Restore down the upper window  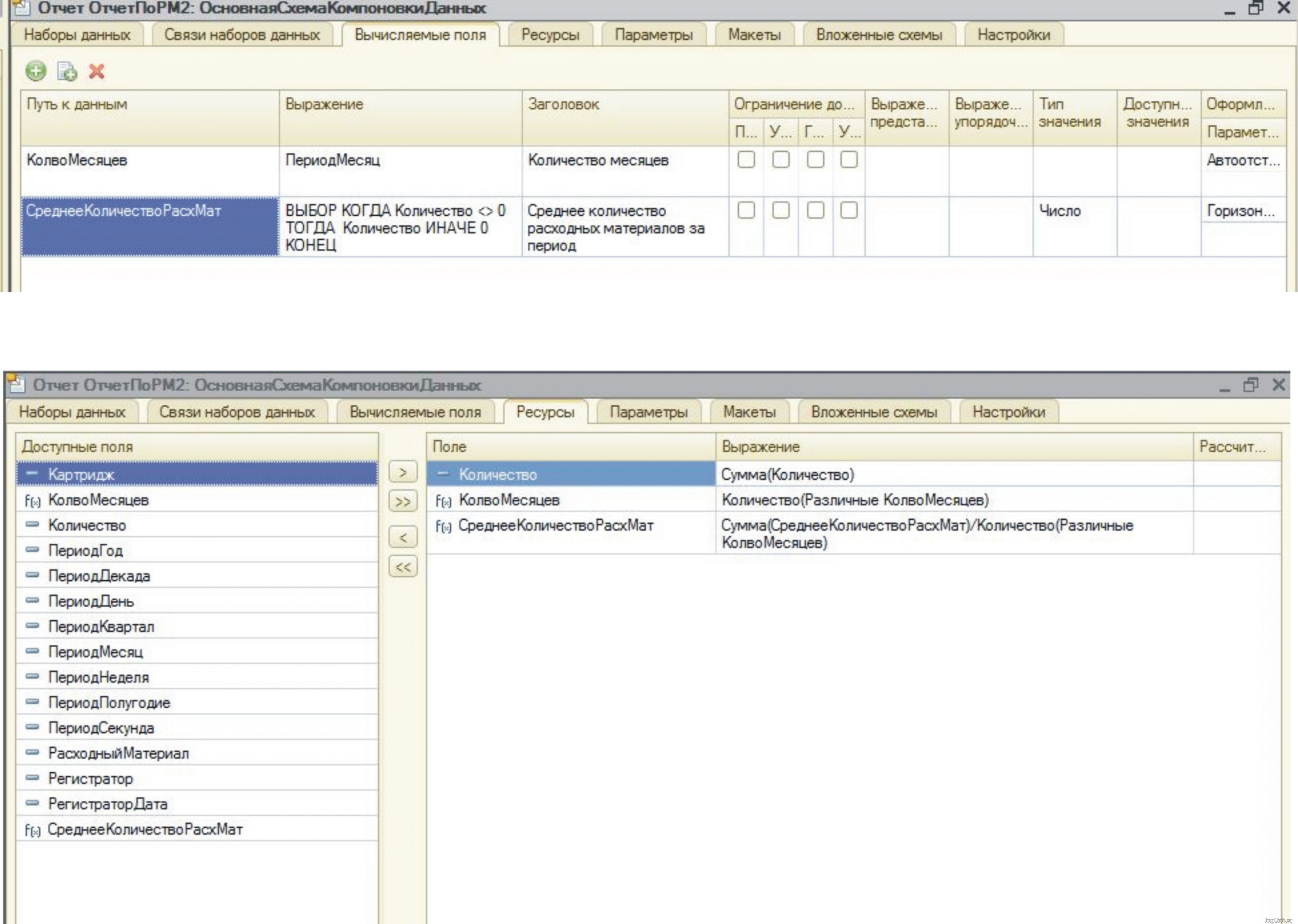click(x=1255, y=7)
